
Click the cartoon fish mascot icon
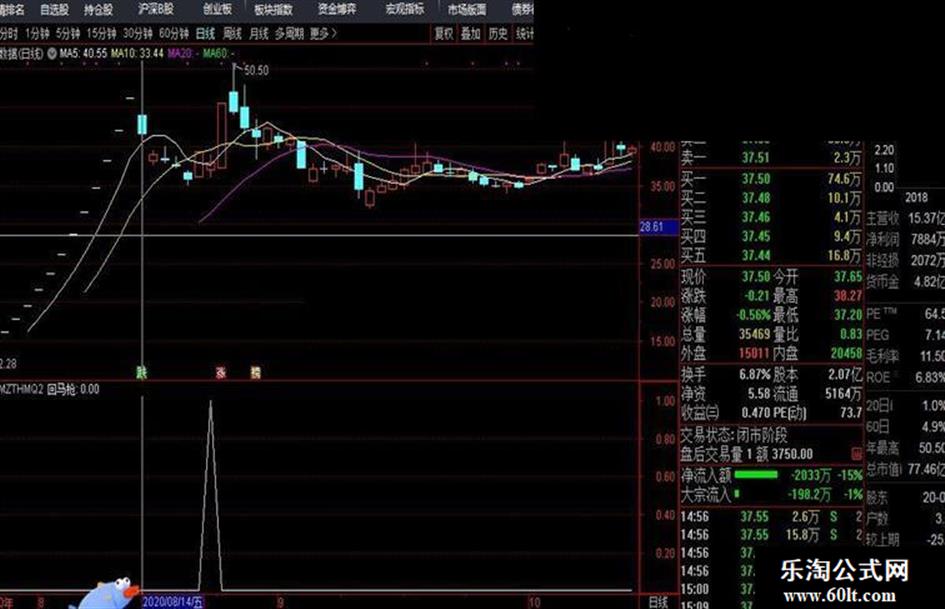tap(105, 594)
